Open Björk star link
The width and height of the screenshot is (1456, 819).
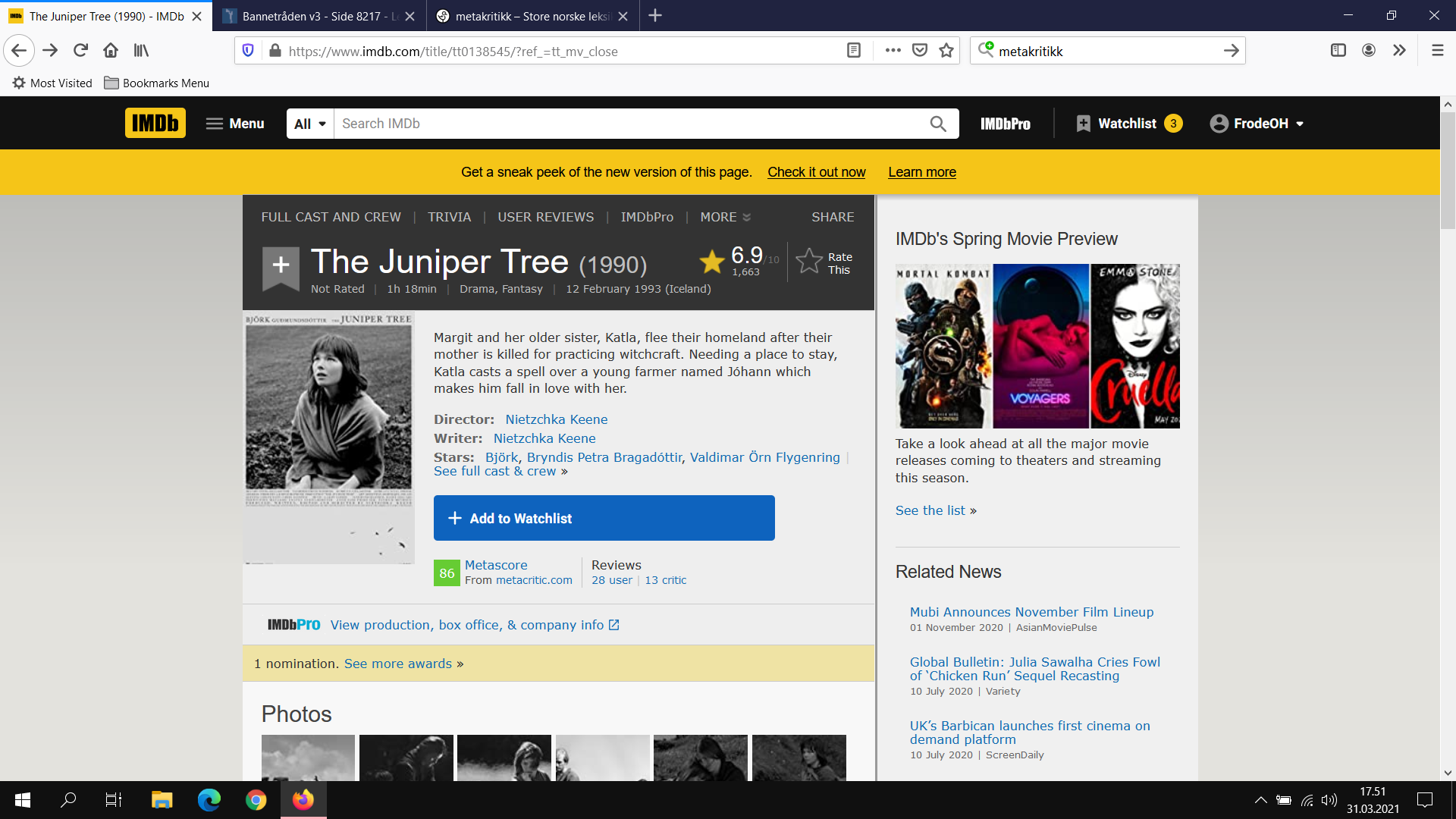[501, 457]
